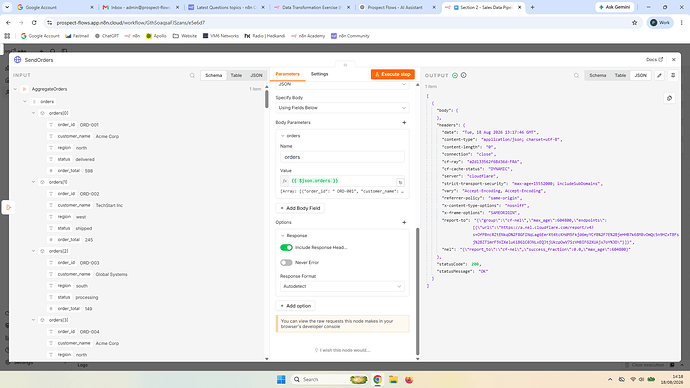Screen dimensions: 690x388
Task: Open Specify Body dropdown
Action: (342, 108)
